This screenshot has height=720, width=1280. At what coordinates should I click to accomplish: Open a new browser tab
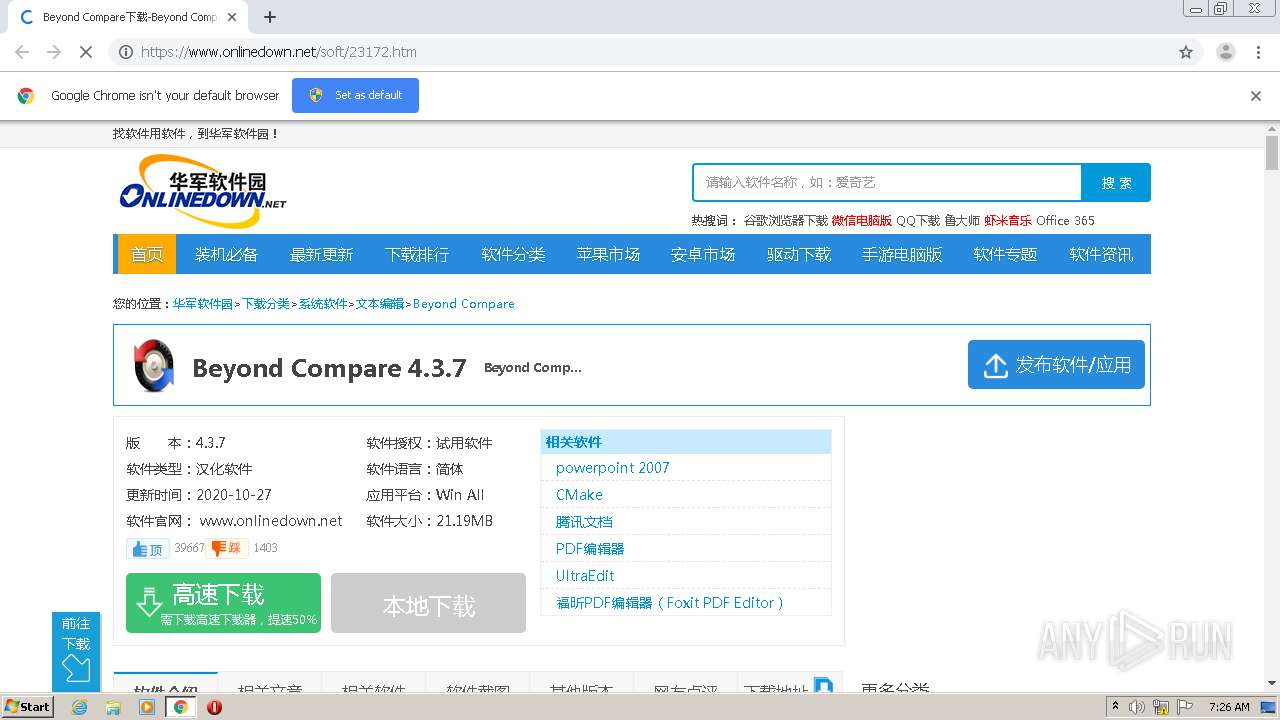(x=269, y=17)
